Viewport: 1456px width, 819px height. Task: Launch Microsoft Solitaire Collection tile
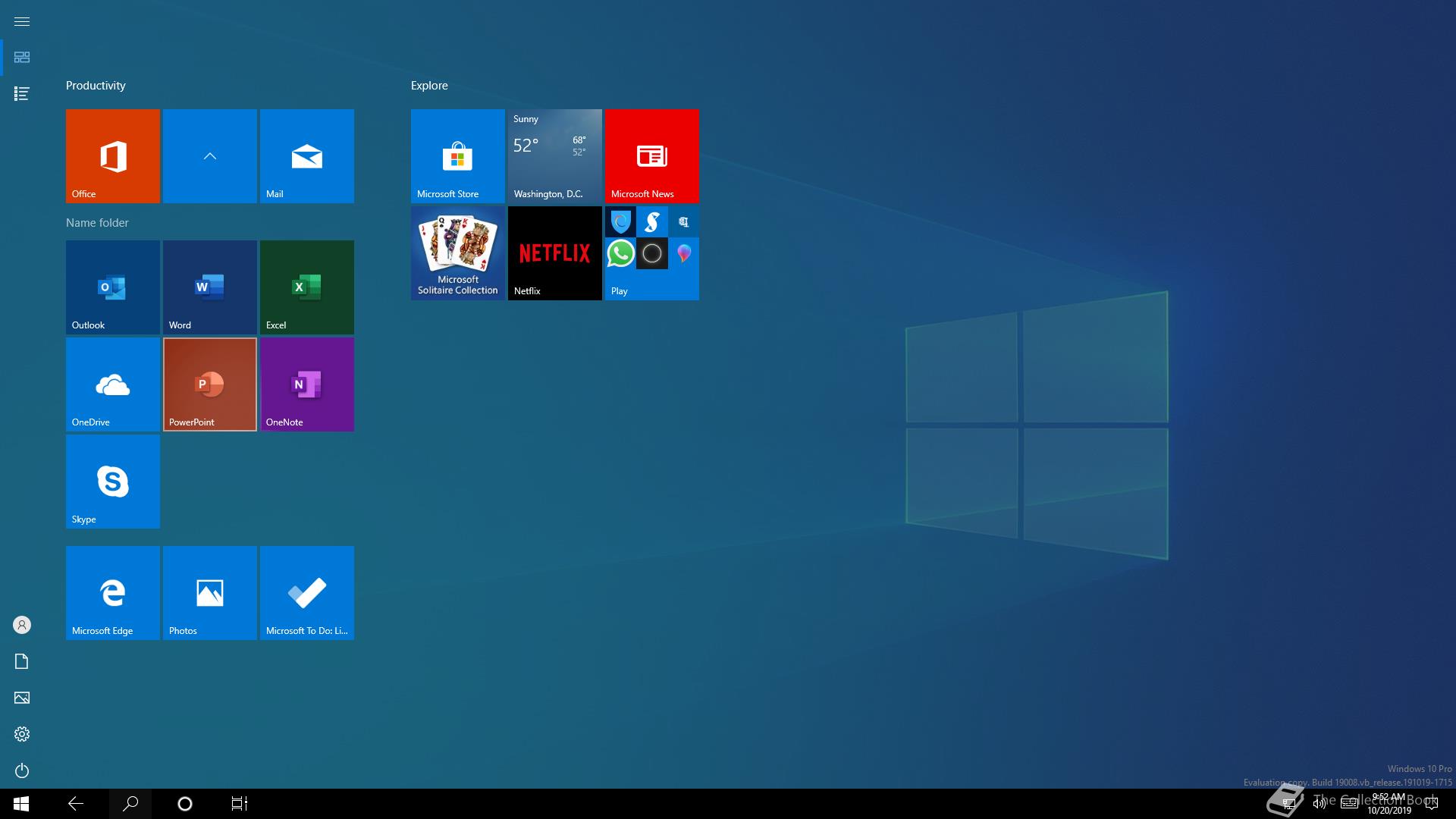458,253
